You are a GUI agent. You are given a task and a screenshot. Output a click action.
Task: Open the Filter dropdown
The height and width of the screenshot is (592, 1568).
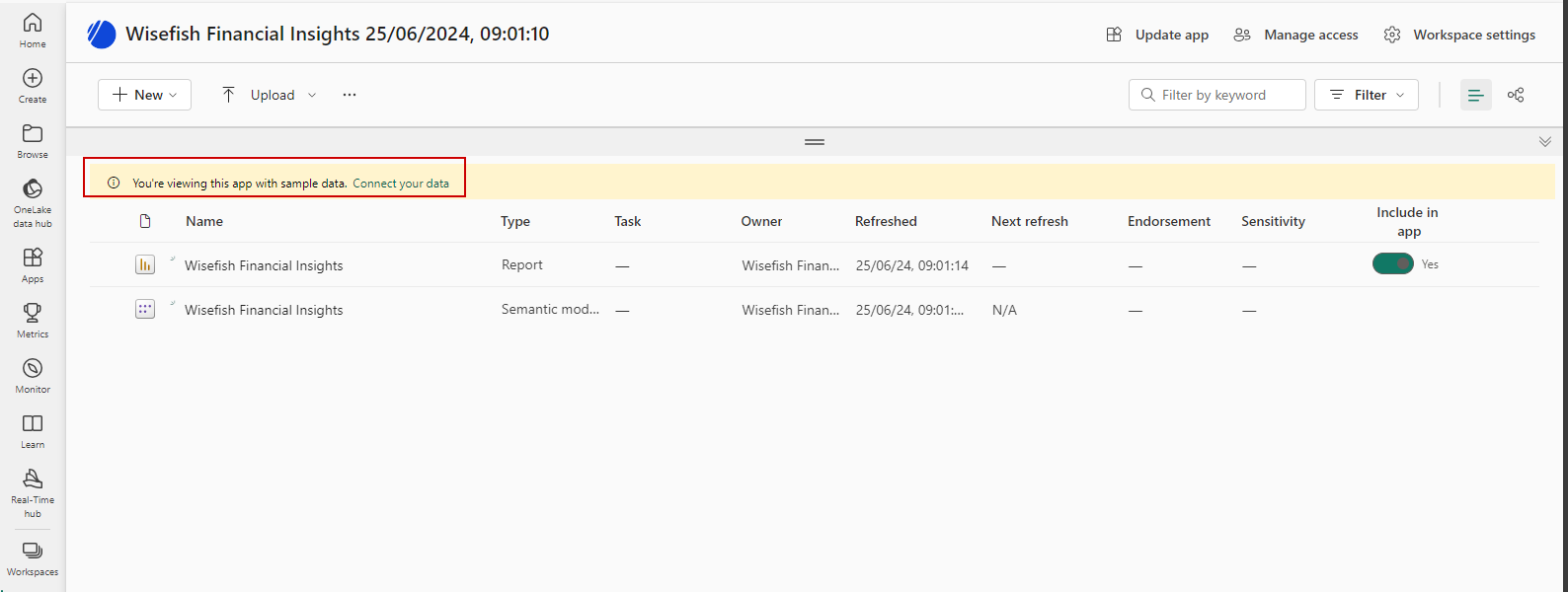click(x=1366, y=95)
